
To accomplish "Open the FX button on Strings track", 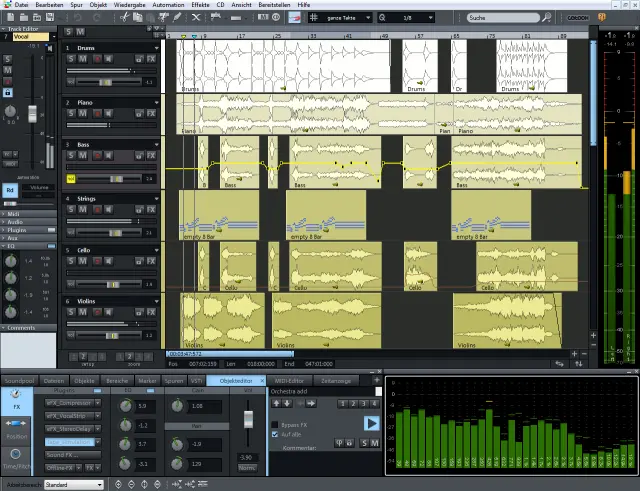I will point(151,211).
